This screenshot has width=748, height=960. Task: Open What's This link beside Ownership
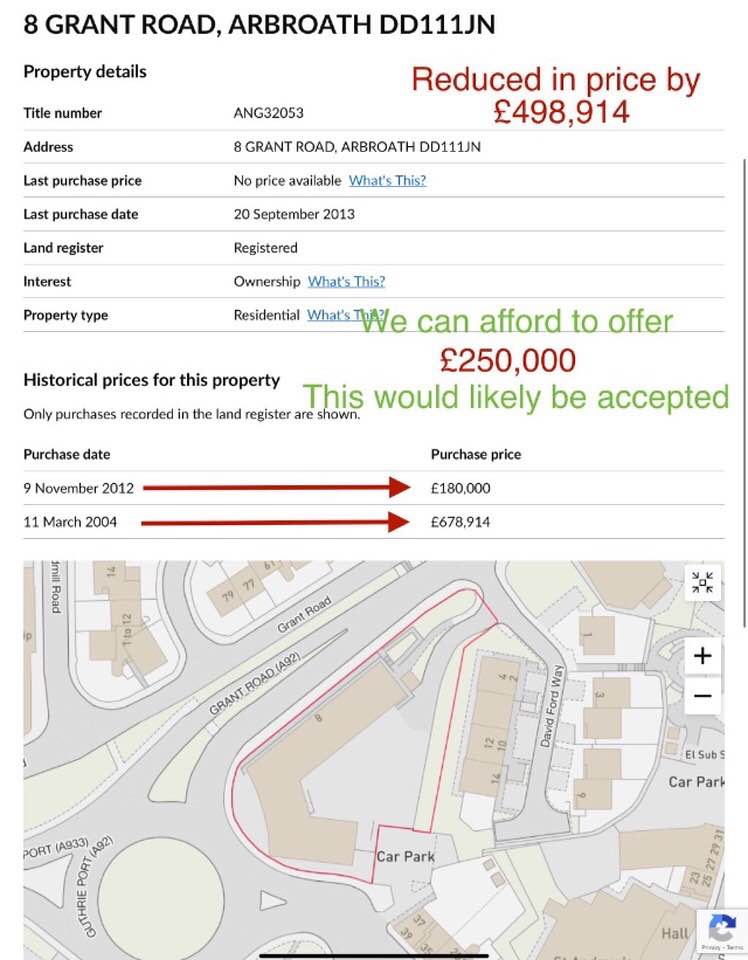[x=346, y=281]
